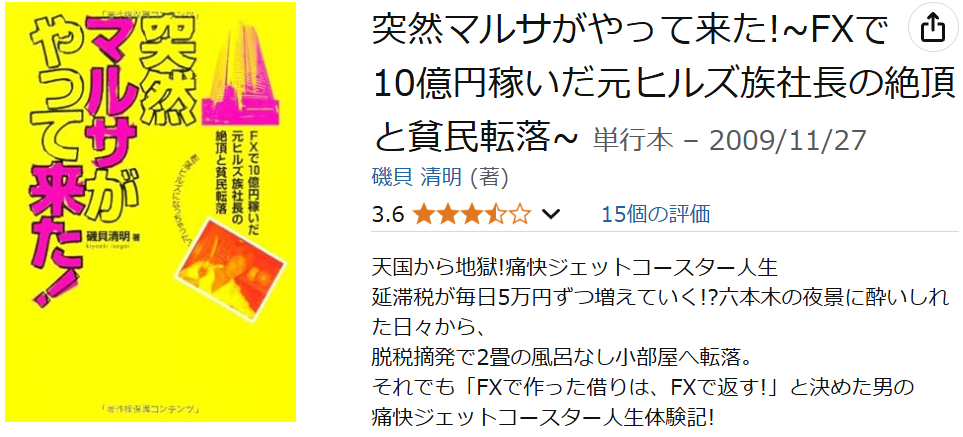963x437 pixels.
Task: Click the empty fifth rating star
Action: click(520, 215)
